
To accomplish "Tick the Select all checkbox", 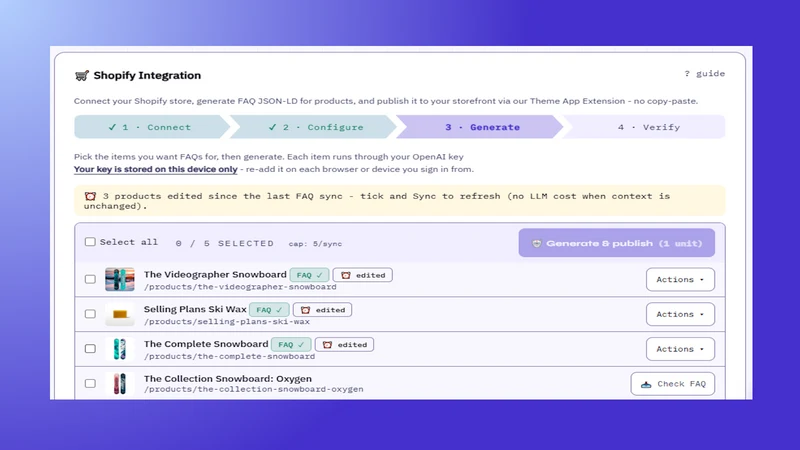I will (x=90, y=242).
